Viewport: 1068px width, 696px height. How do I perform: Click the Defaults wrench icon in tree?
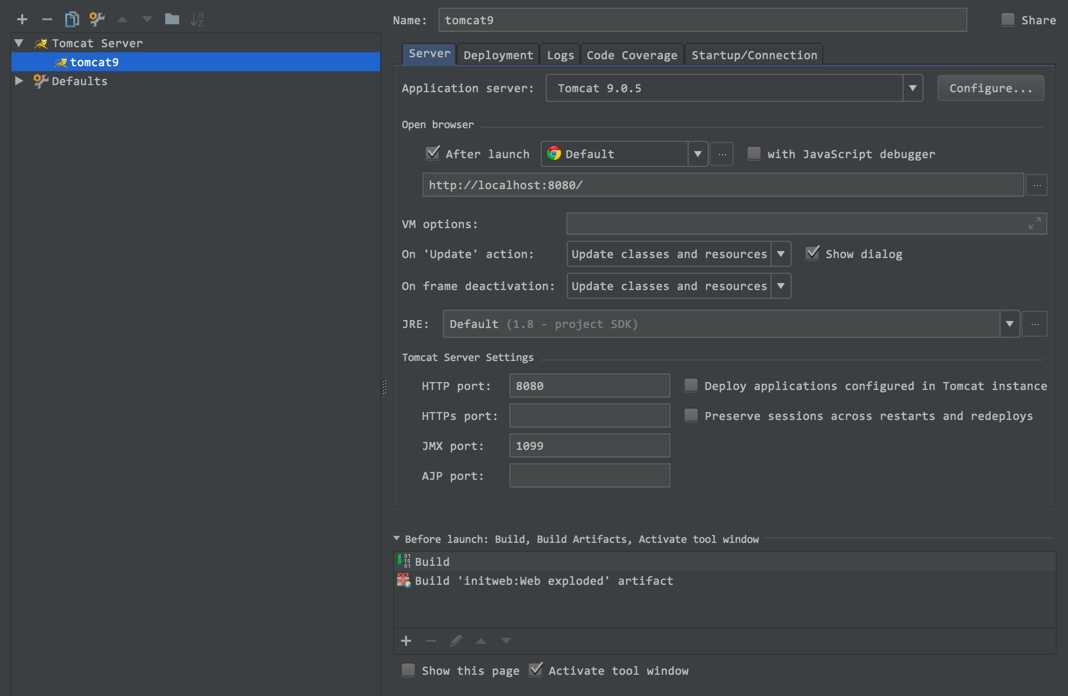coord(40,81)
